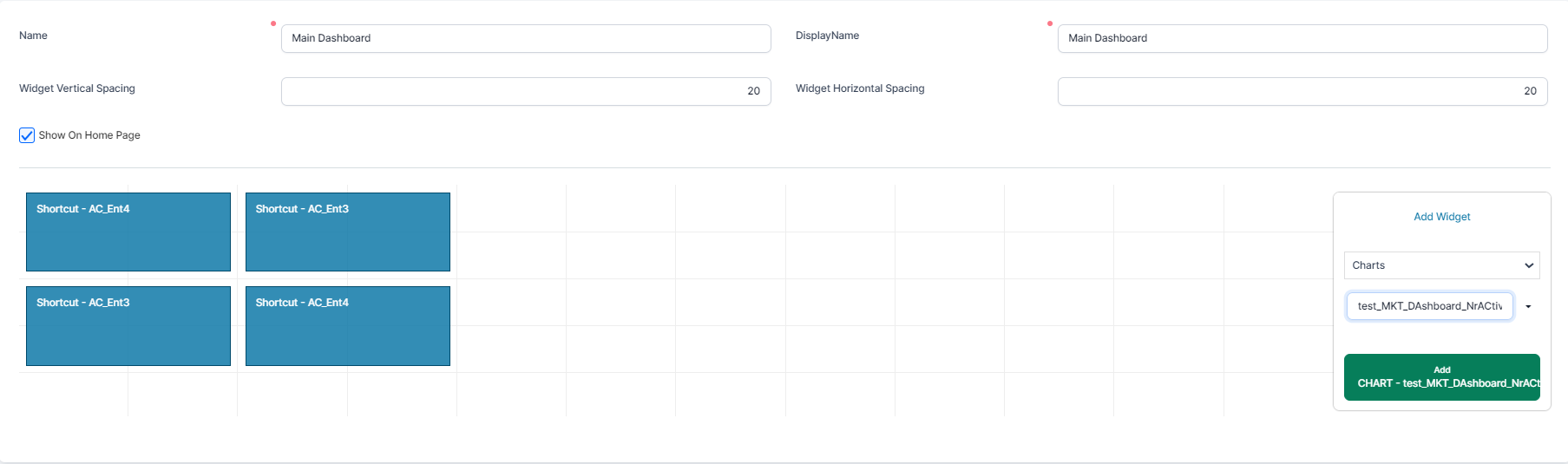Focus the DisplayName text field
Screen dimensions: 1568x464
(1302, 38)
